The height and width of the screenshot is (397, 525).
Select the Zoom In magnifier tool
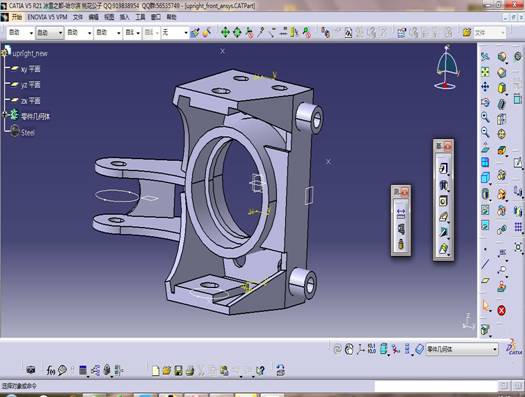click(x=485, y=117)
